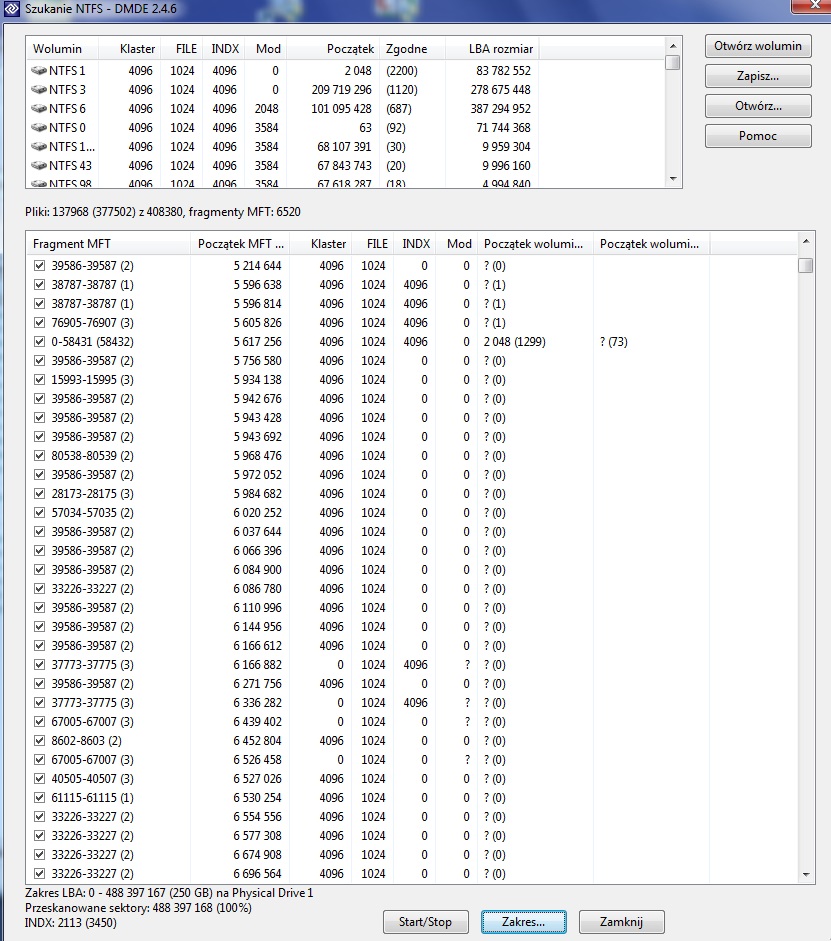Viewport: 831px width, 941px height.
Task: Close the window using the red X button
Action: (x=811, y=6)
